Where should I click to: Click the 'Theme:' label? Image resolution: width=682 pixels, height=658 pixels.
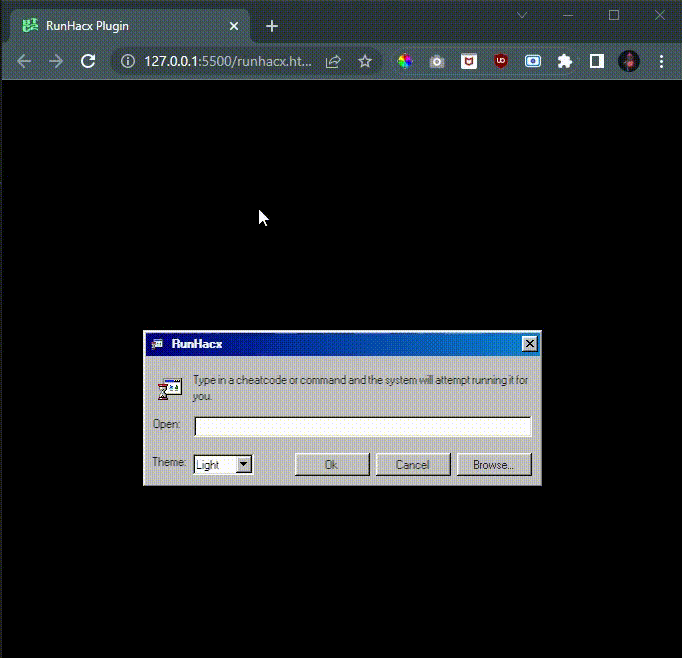[x=169, y=461]
